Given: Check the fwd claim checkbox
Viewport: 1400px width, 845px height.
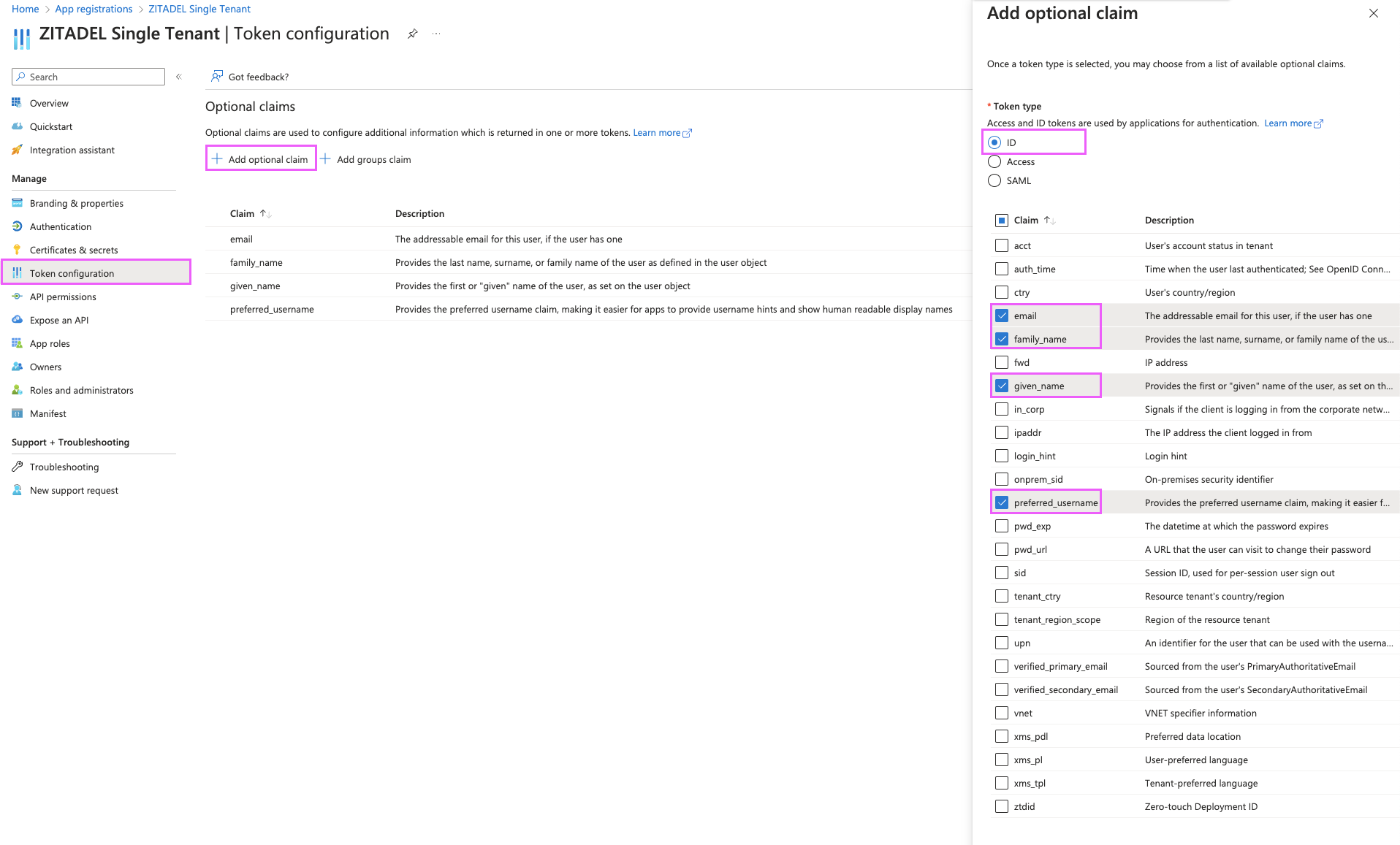Looking at the screenshot, I should click(1001, 362).
